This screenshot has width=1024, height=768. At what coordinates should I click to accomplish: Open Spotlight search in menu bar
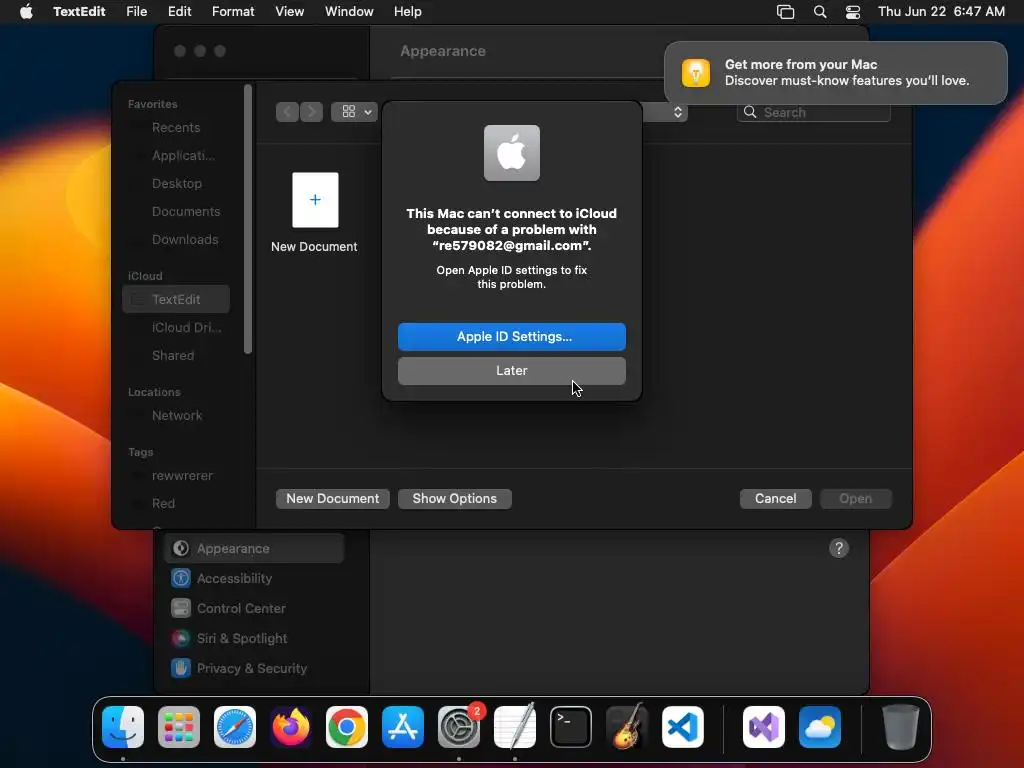820,11
